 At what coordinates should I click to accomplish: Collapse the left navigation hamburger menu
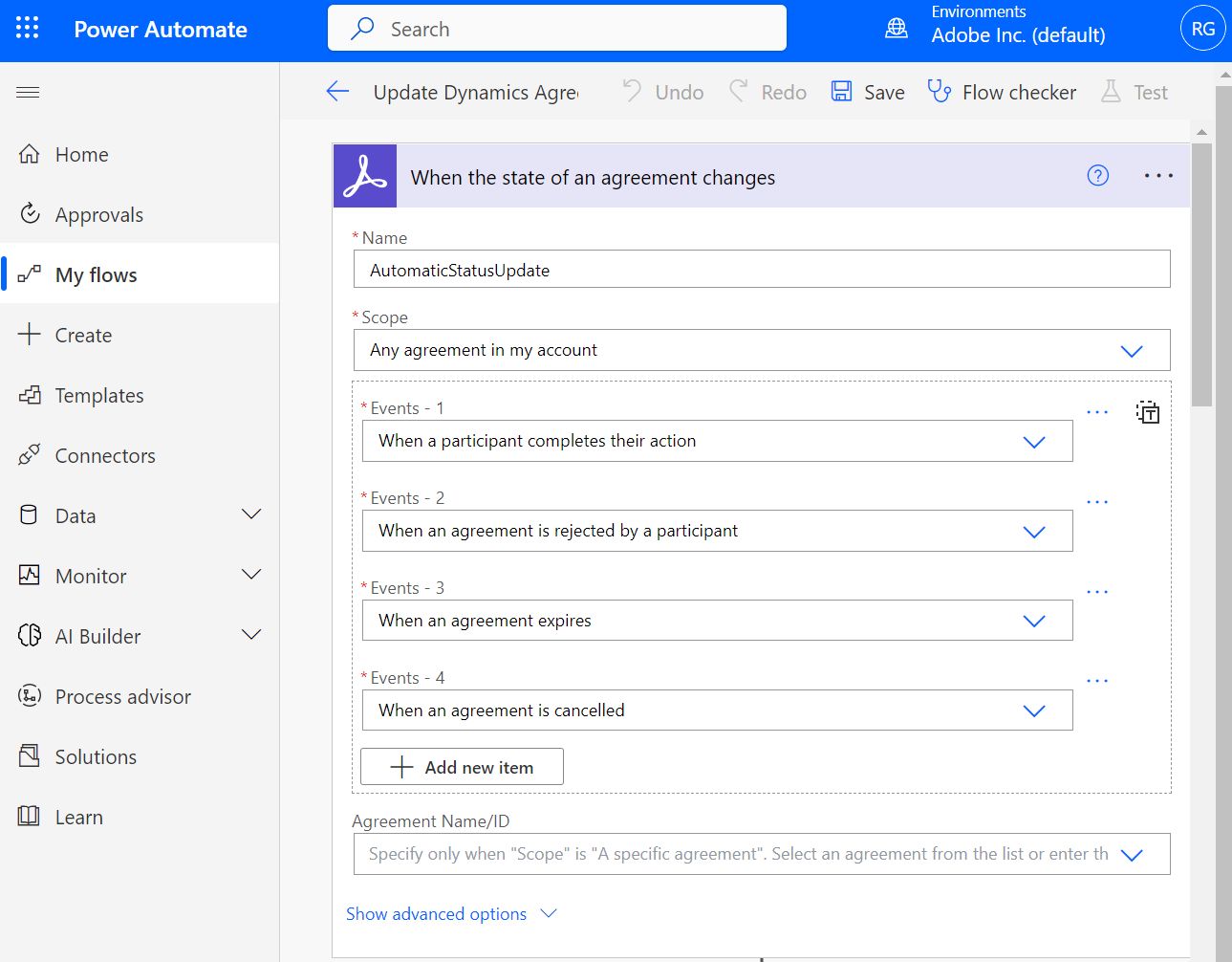(x=28, y=92)
